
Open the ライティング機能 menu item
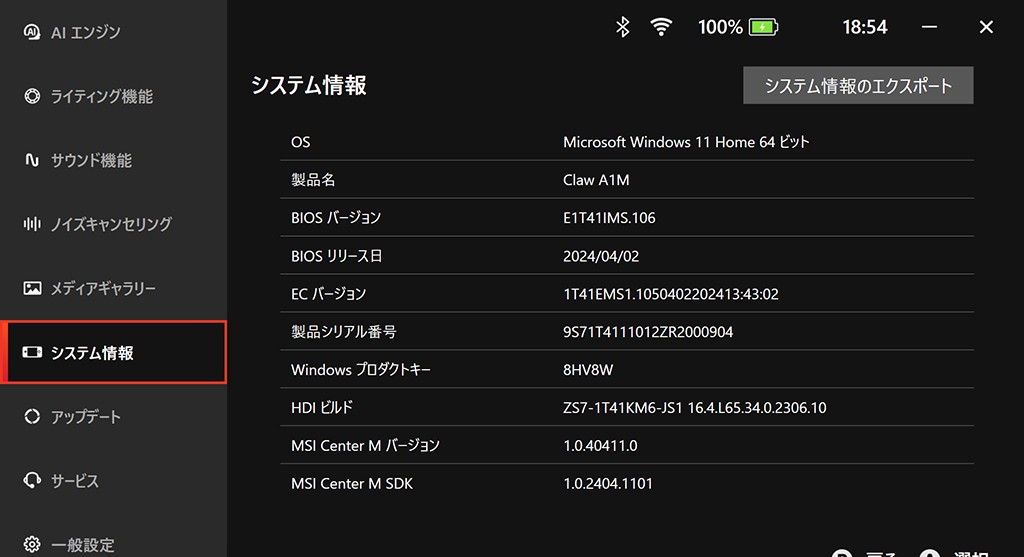(114, 96)
